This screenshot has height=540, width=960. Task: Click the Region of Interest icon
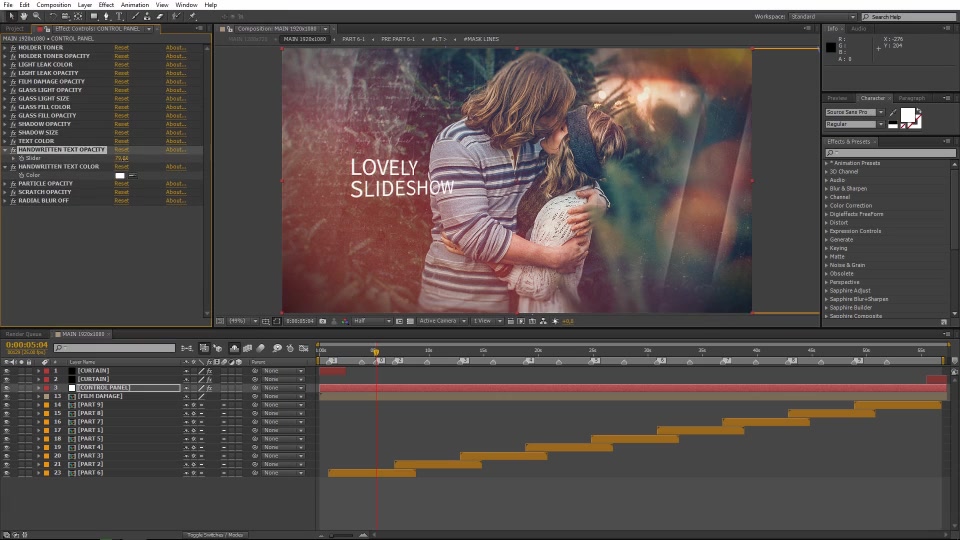coord(399,321)
